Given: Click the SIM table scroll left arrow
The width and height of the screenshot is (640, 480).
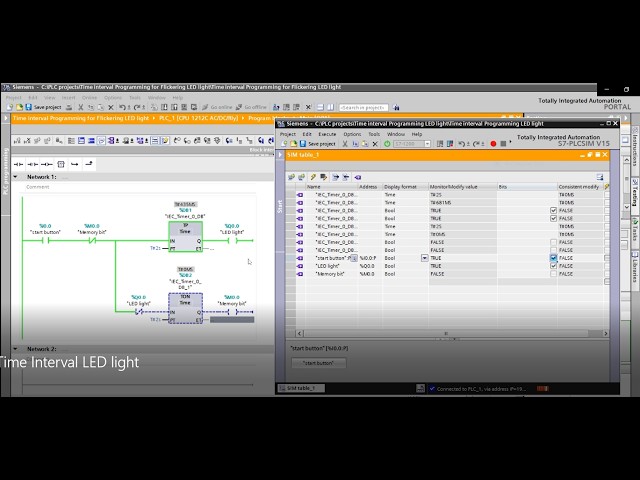Looking at the screenshot, I should (299, 333).
